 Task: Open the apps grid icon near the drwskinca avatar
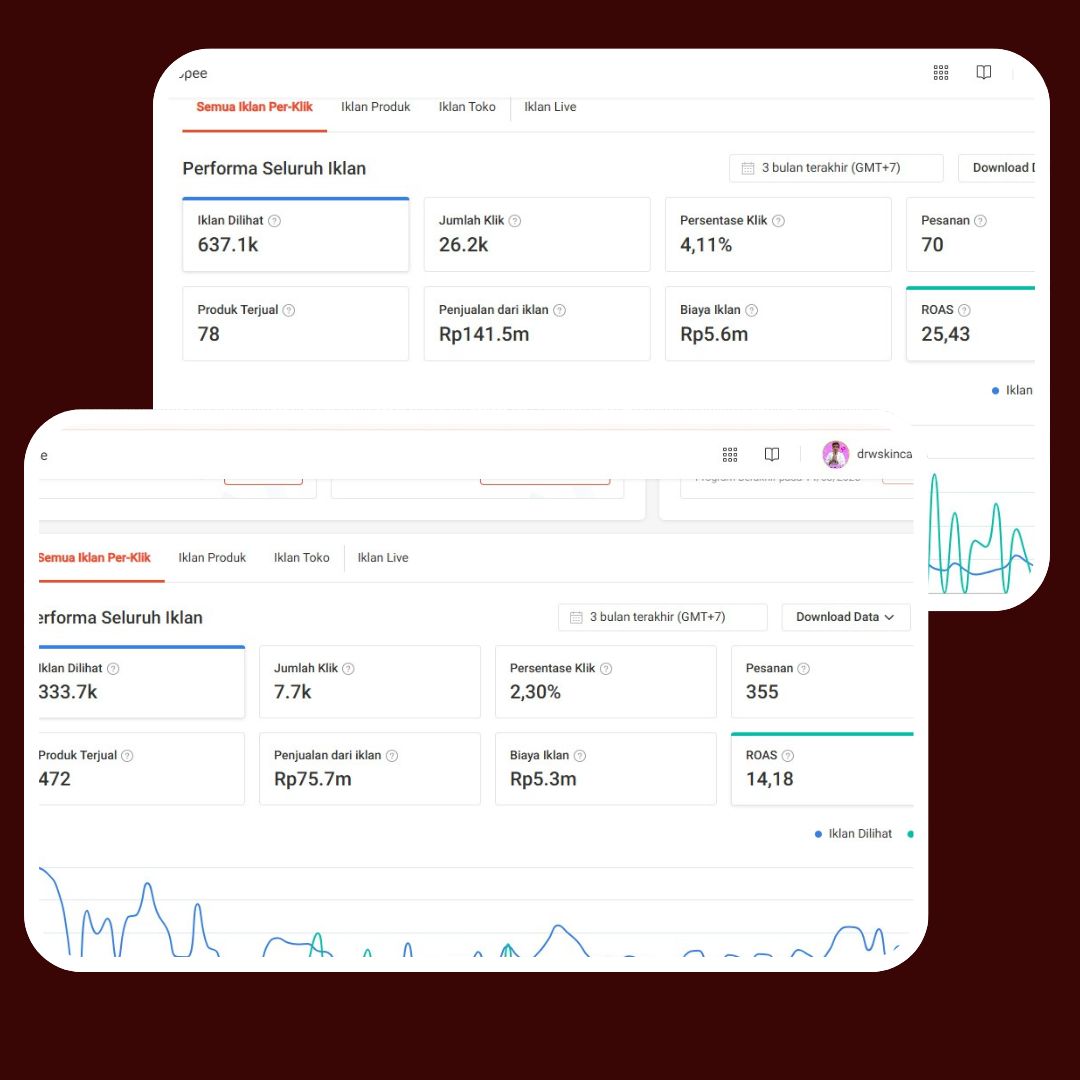click(x=730, y=455)
